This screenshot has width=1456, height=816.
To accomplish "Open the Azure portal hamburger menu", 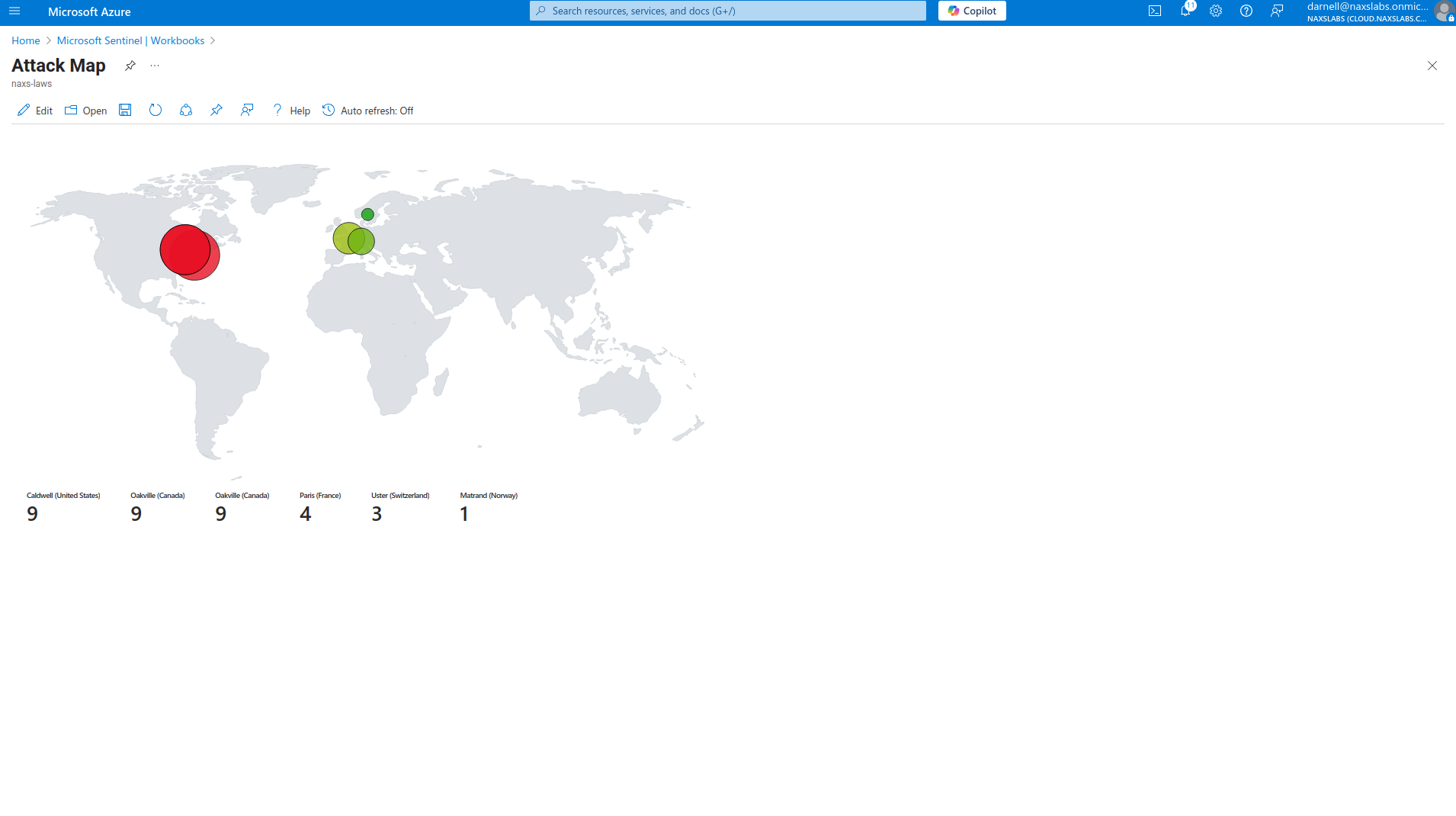I will coord(14,11).
